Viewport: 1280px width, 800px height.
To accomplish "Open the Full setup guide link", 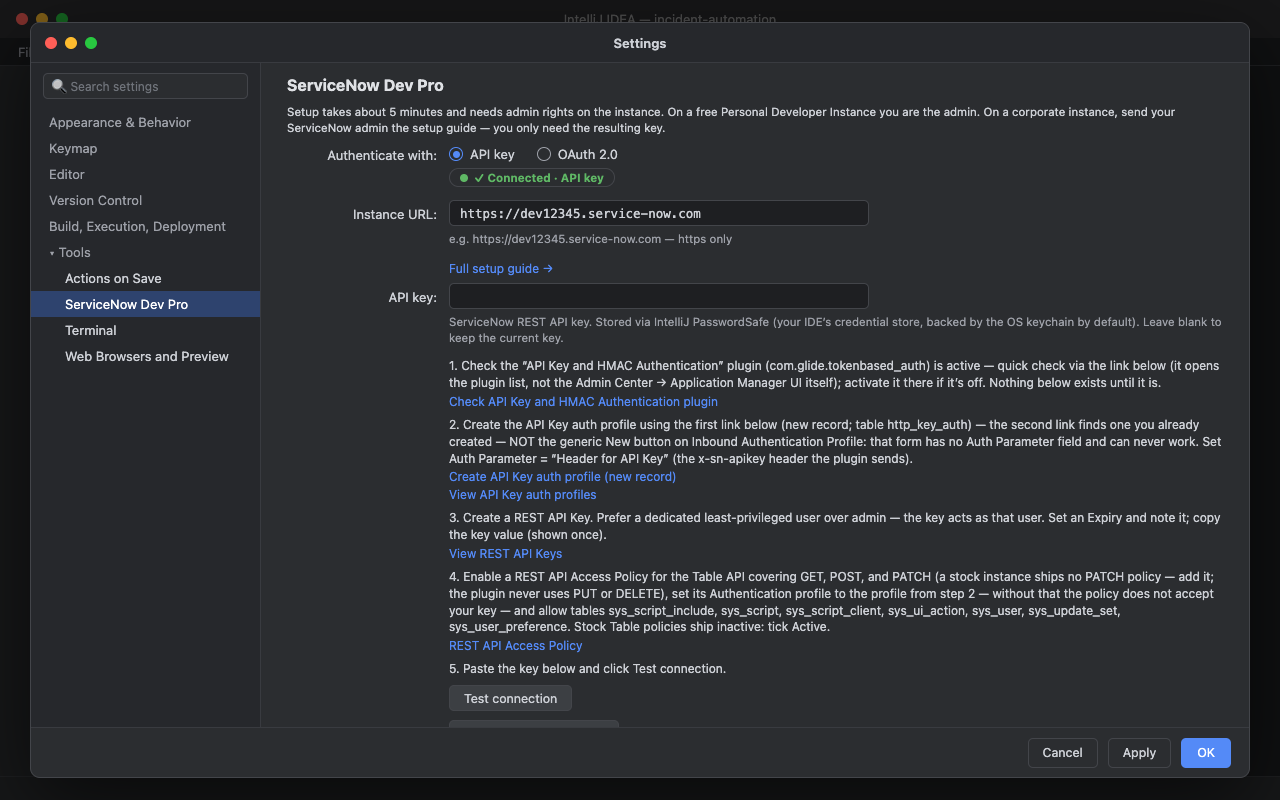I will coord(501,269).
